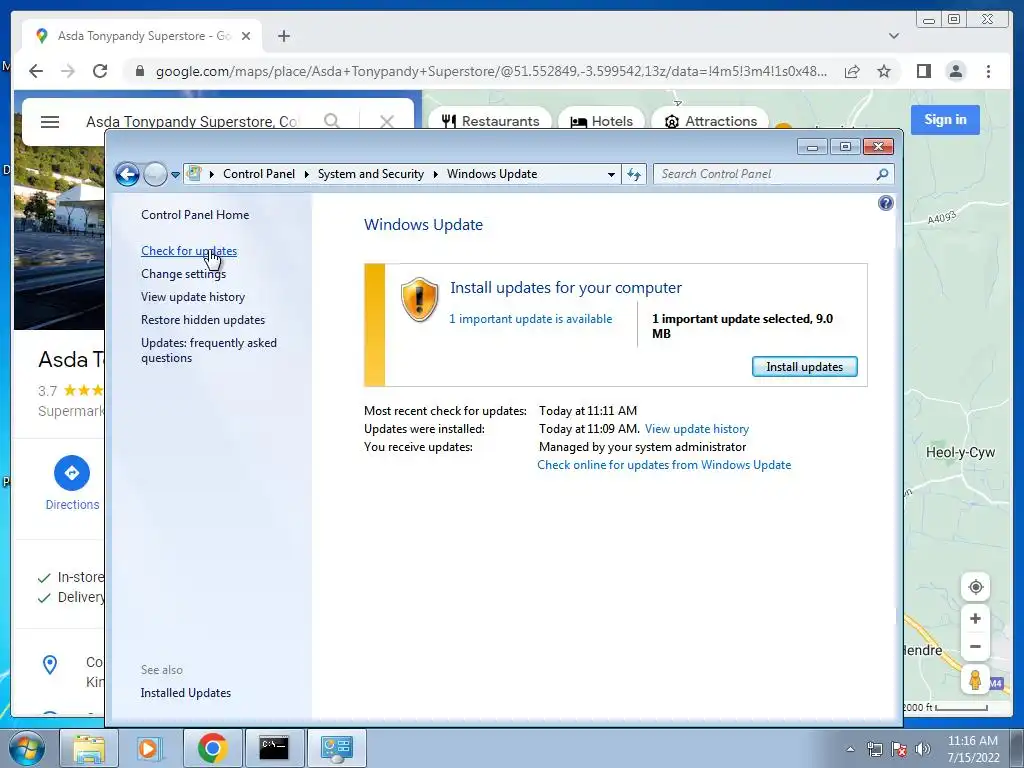Click System and Security breadcrumb
Screen dimensions: 1024x768
pos(370,174)
